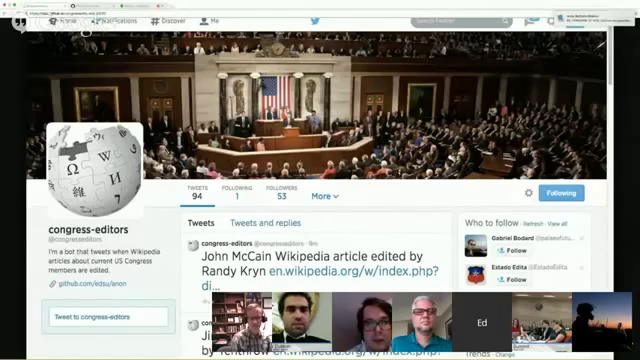Click Change next to Trends

point(505,355)
